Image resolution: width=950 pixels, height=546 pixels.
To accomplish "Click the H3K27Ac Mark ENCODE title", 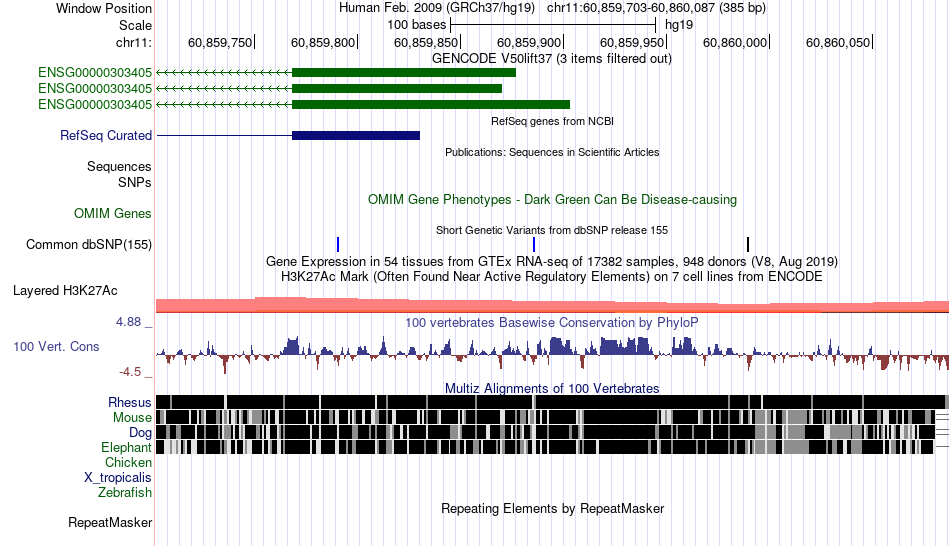I will point(552,276).
